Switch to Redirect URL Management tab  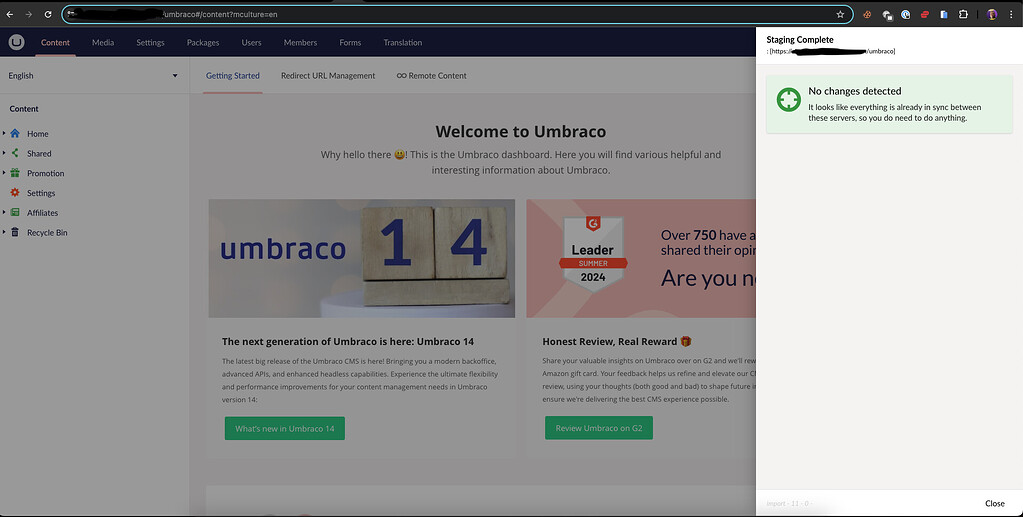[x=328, y=76]
